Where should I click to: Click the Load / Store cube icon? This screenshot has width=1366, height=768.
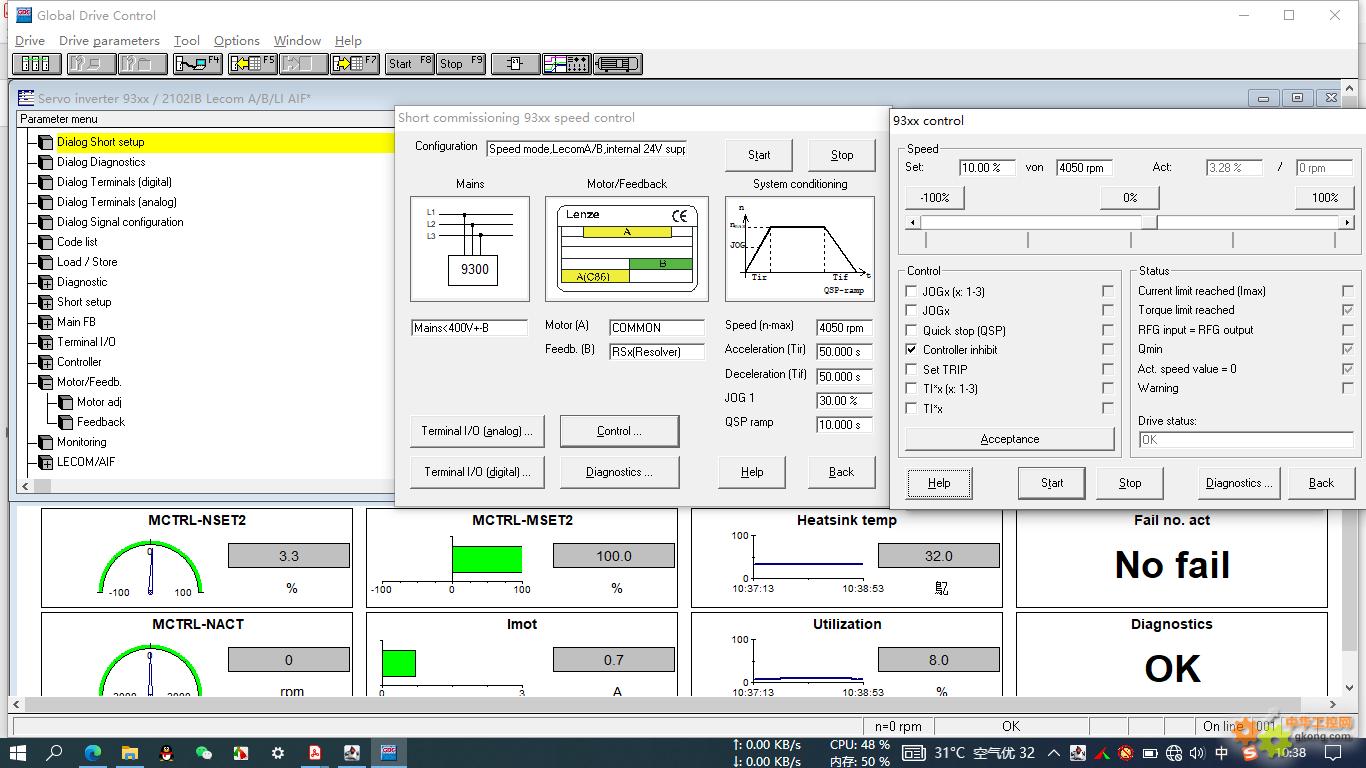coord(46,262)
